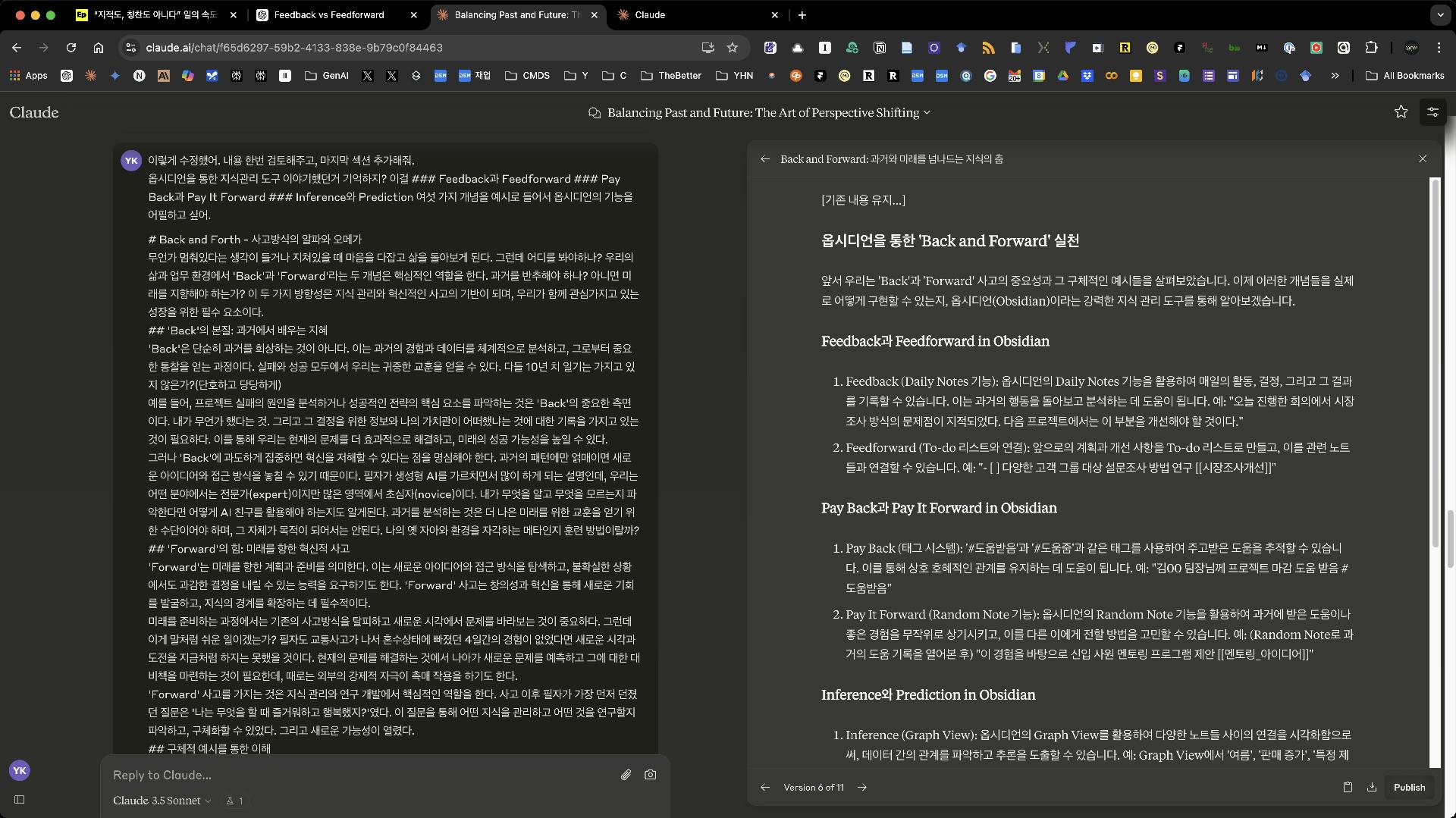Bookmark this page with star icon

(732, 47)
